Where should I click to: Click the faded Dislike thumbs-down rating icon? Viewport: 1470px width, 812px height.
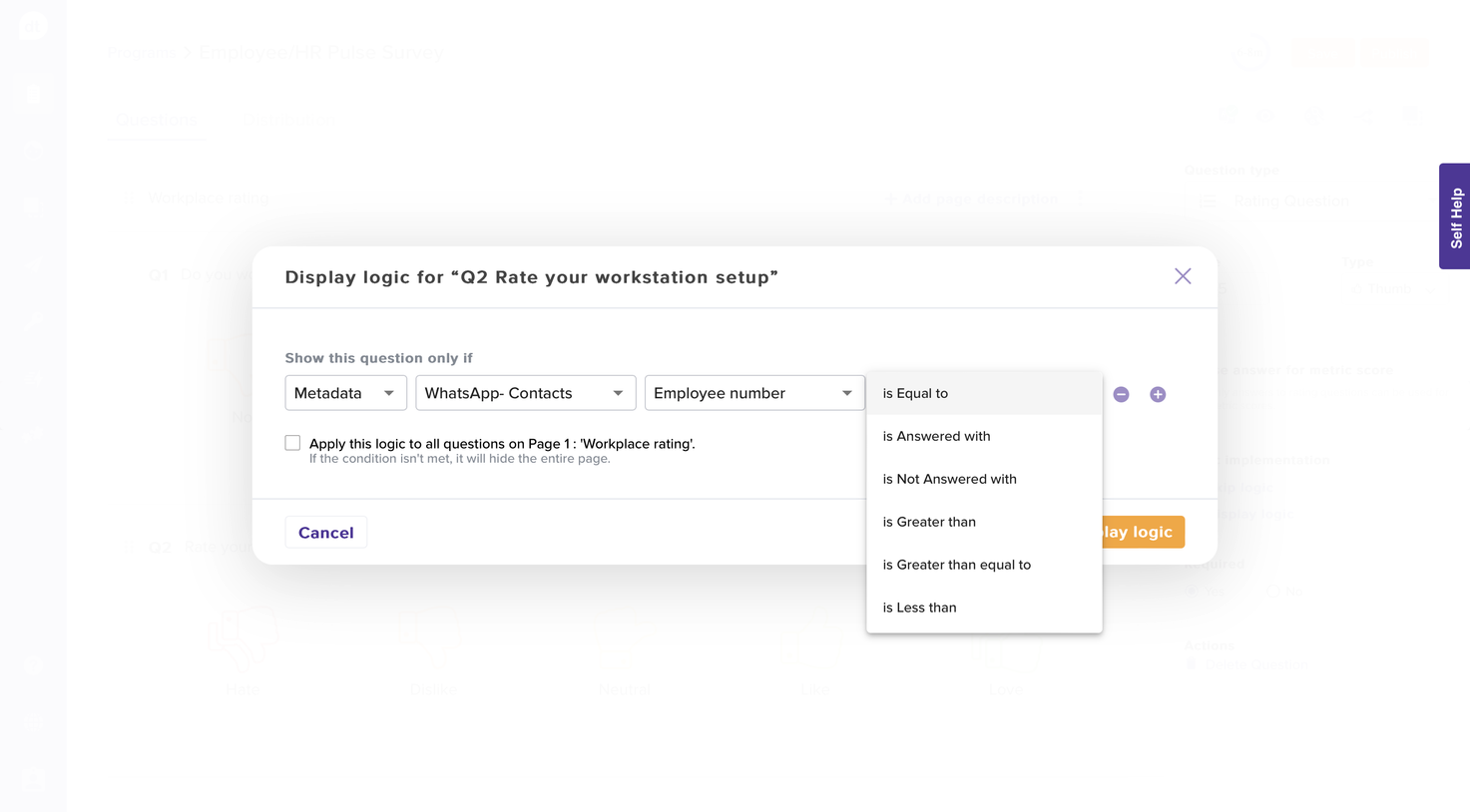432,638
